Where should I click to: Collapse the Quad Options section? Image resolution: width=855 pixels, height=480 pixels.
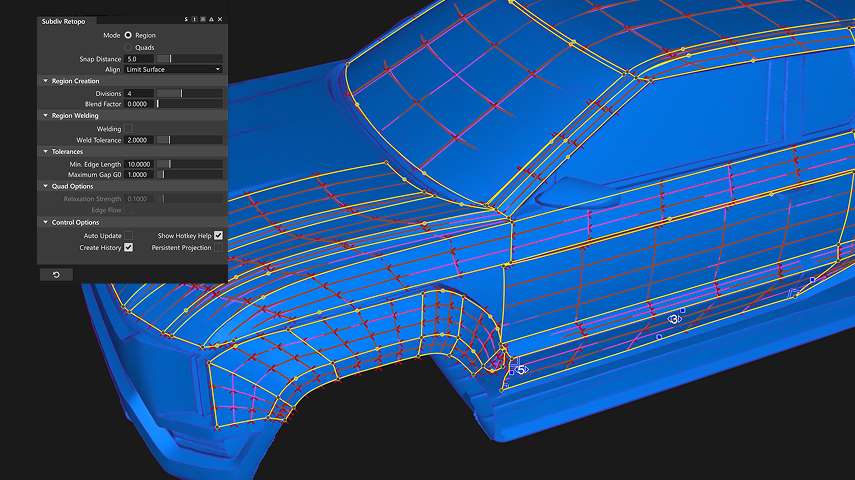click(46, 187)
